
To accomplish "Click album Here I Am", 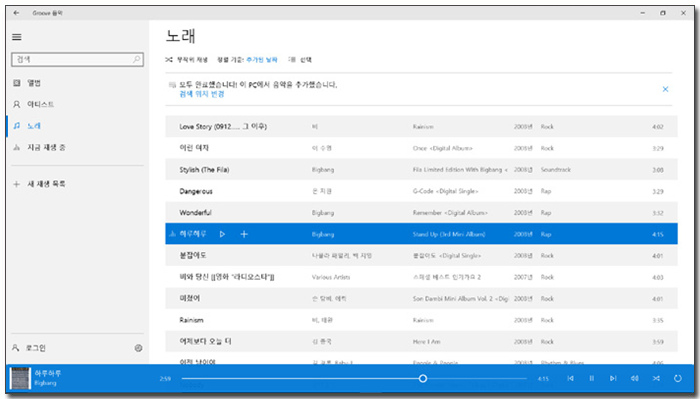I will click(426, 341).
